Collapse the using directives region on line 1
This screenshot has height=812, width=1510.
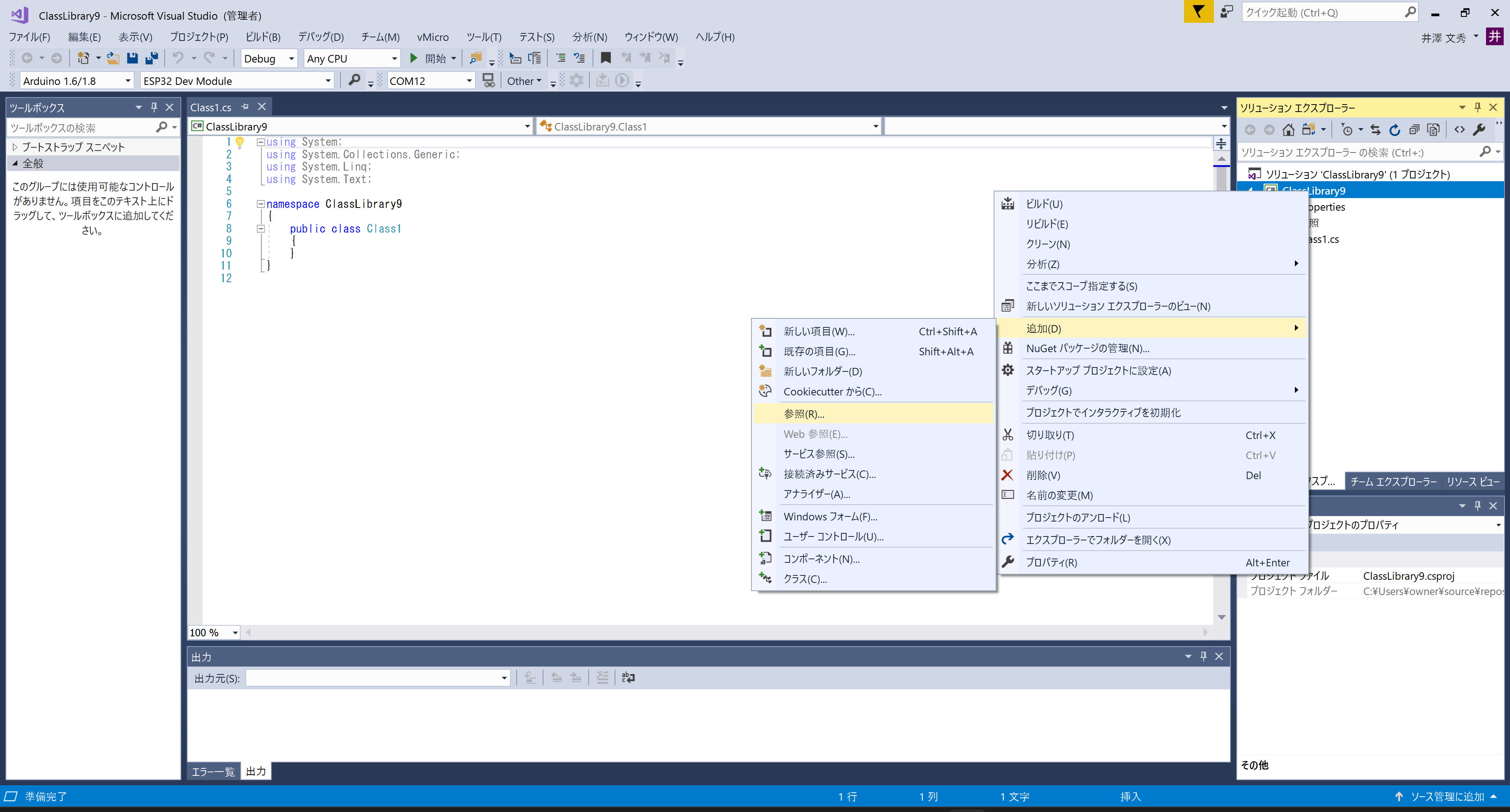point(260,142)
